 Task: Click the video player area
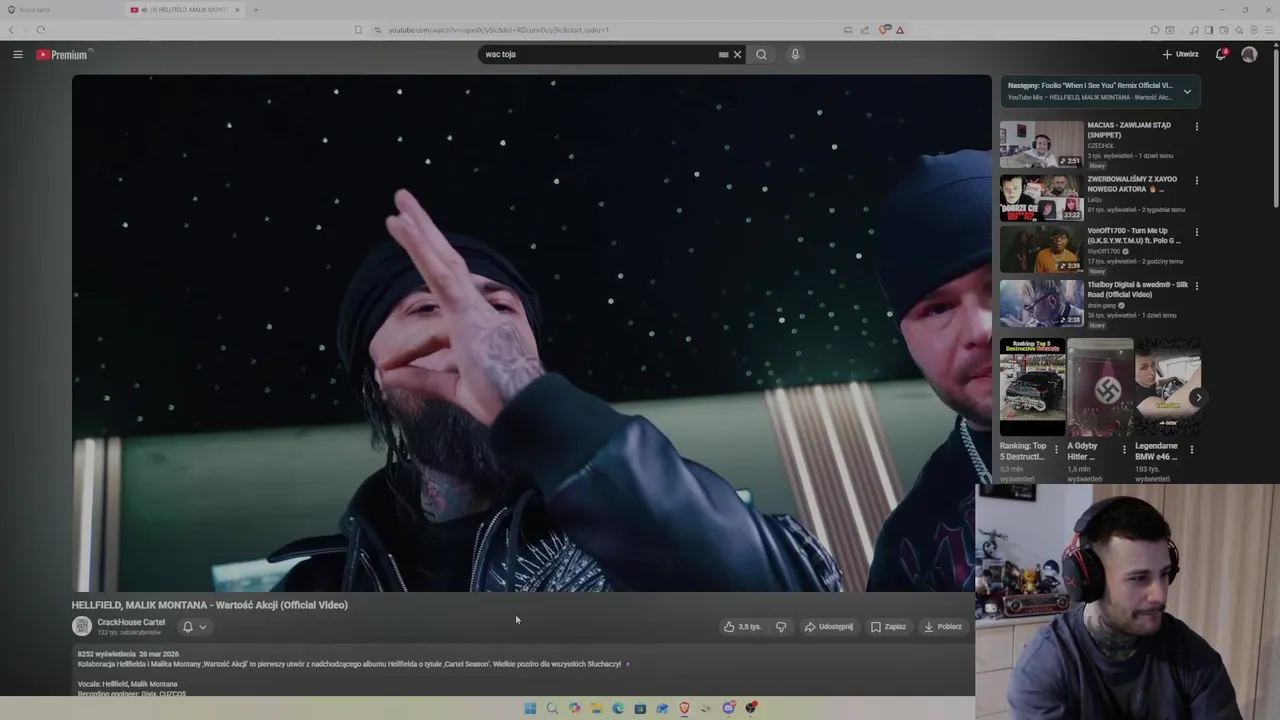pos(531,333)
